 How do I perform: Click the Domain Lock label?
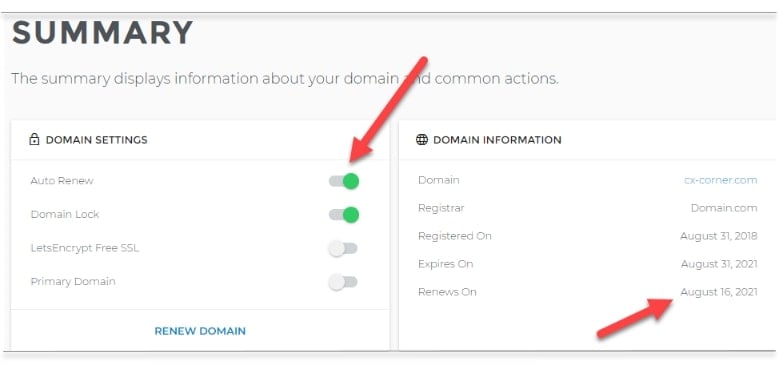coord(65,214)
